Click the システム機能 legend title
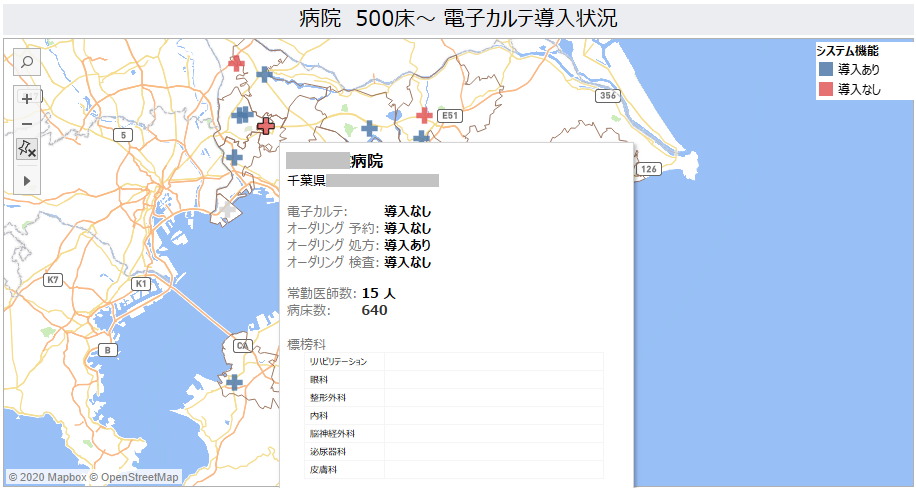 847,51
